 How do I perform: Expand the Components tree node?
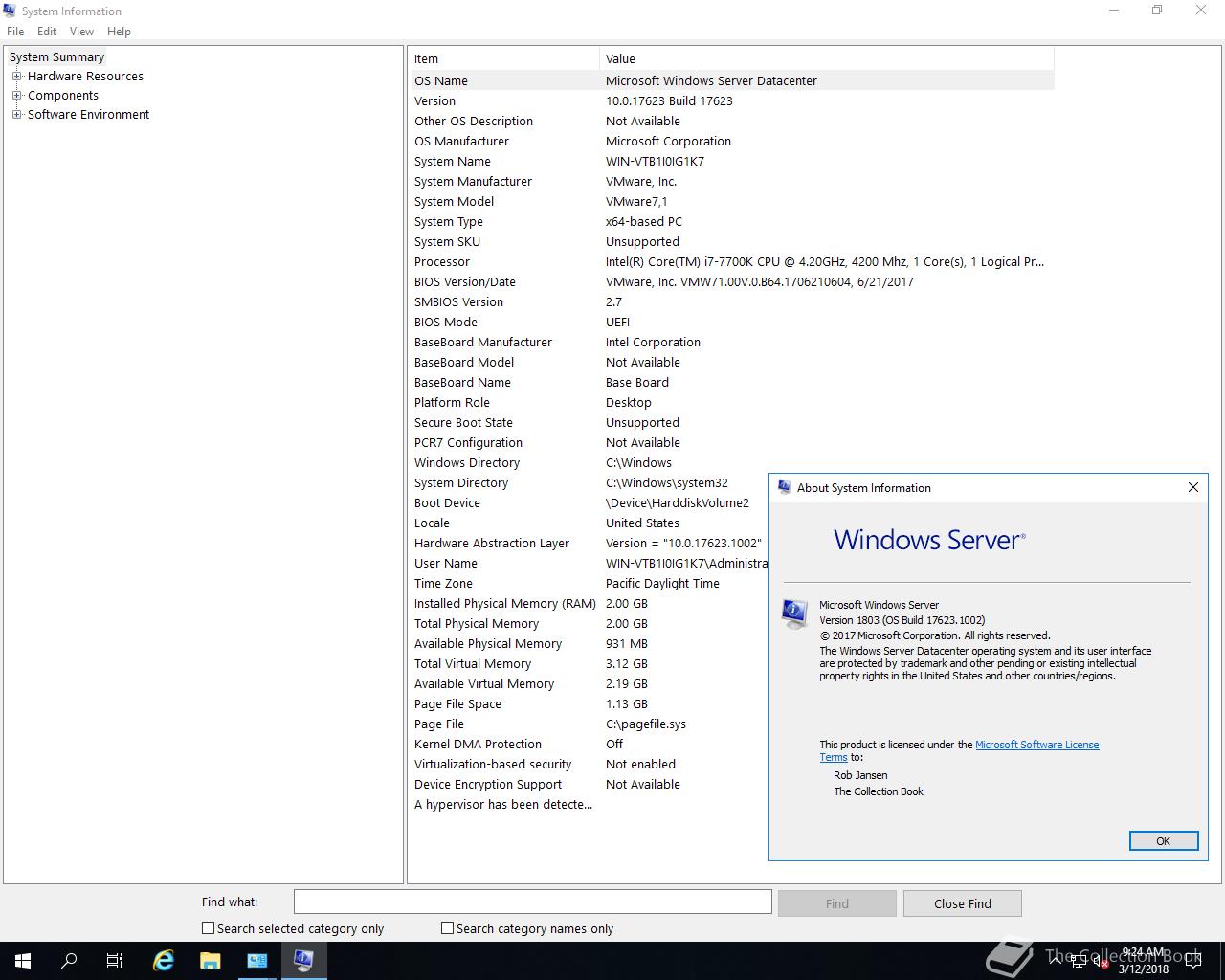point(16,95)
